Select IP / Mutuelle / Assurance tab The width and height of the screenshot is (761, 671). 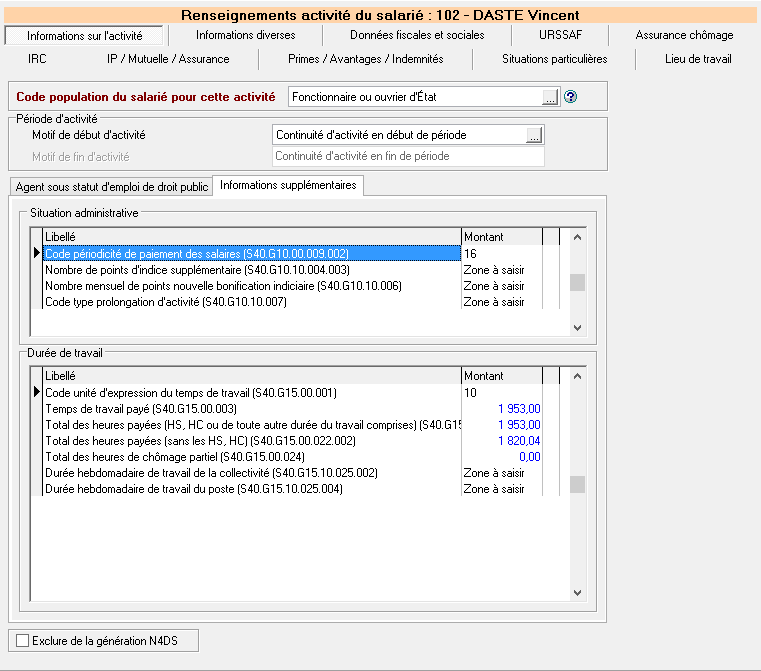168,59
